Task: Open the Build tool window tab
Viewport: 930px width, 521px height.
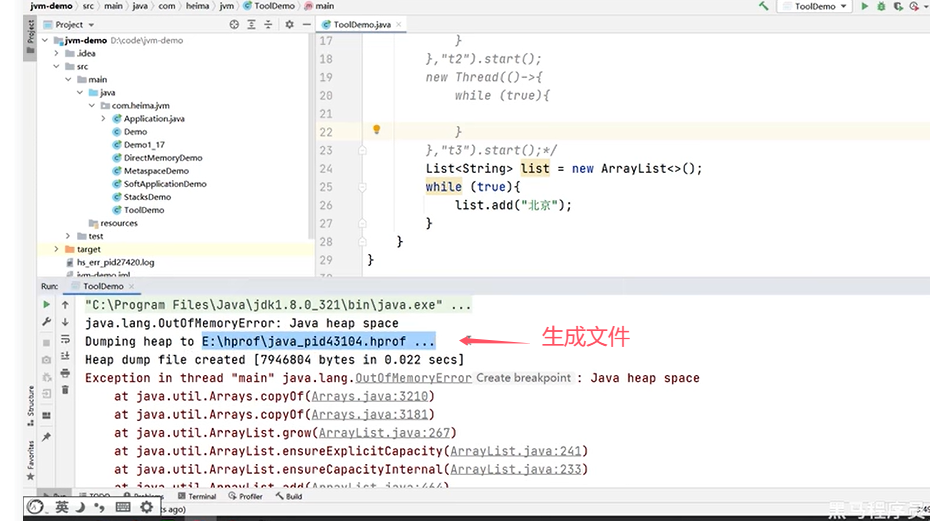Action: (x=289, y=496)
